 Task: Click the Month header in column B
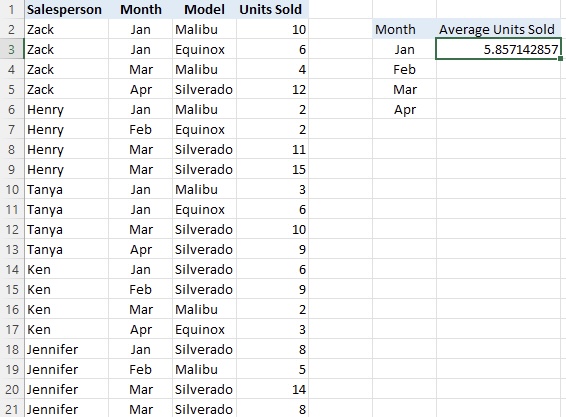click(140, 9)
